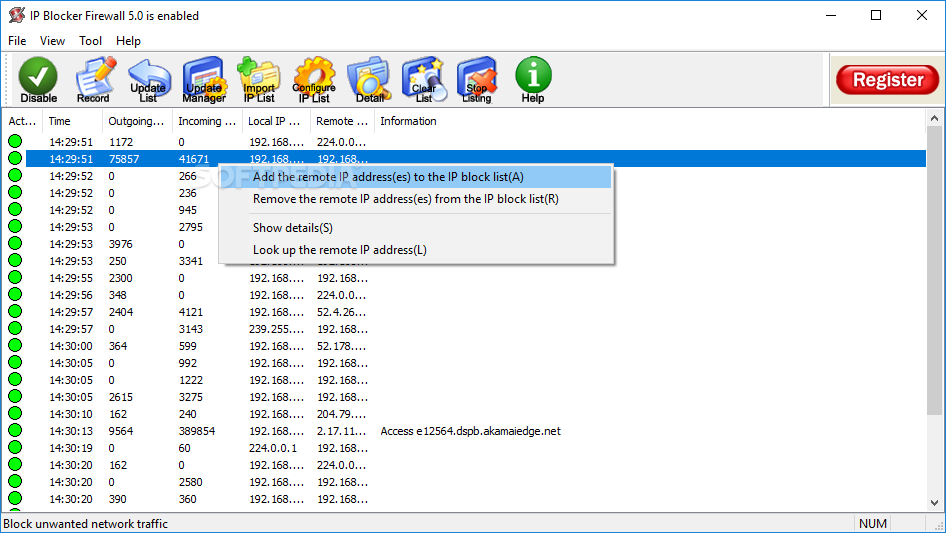This screenshot has height=533, width=946.
Task: Open the View menu
Action: pos(52,41)
